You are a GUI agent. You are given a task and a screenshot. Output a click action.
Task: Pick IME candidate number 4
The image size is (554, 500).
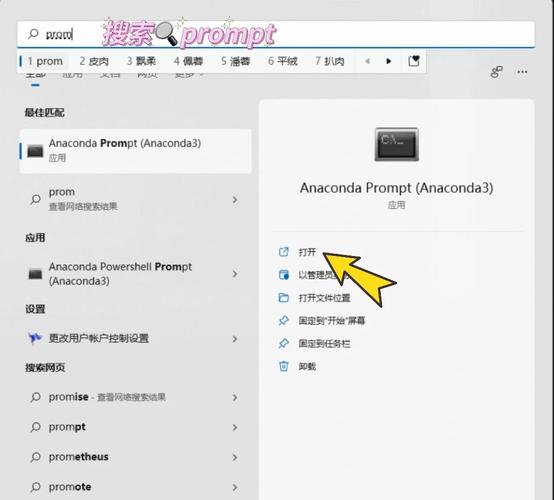click(x=188, y=61)
